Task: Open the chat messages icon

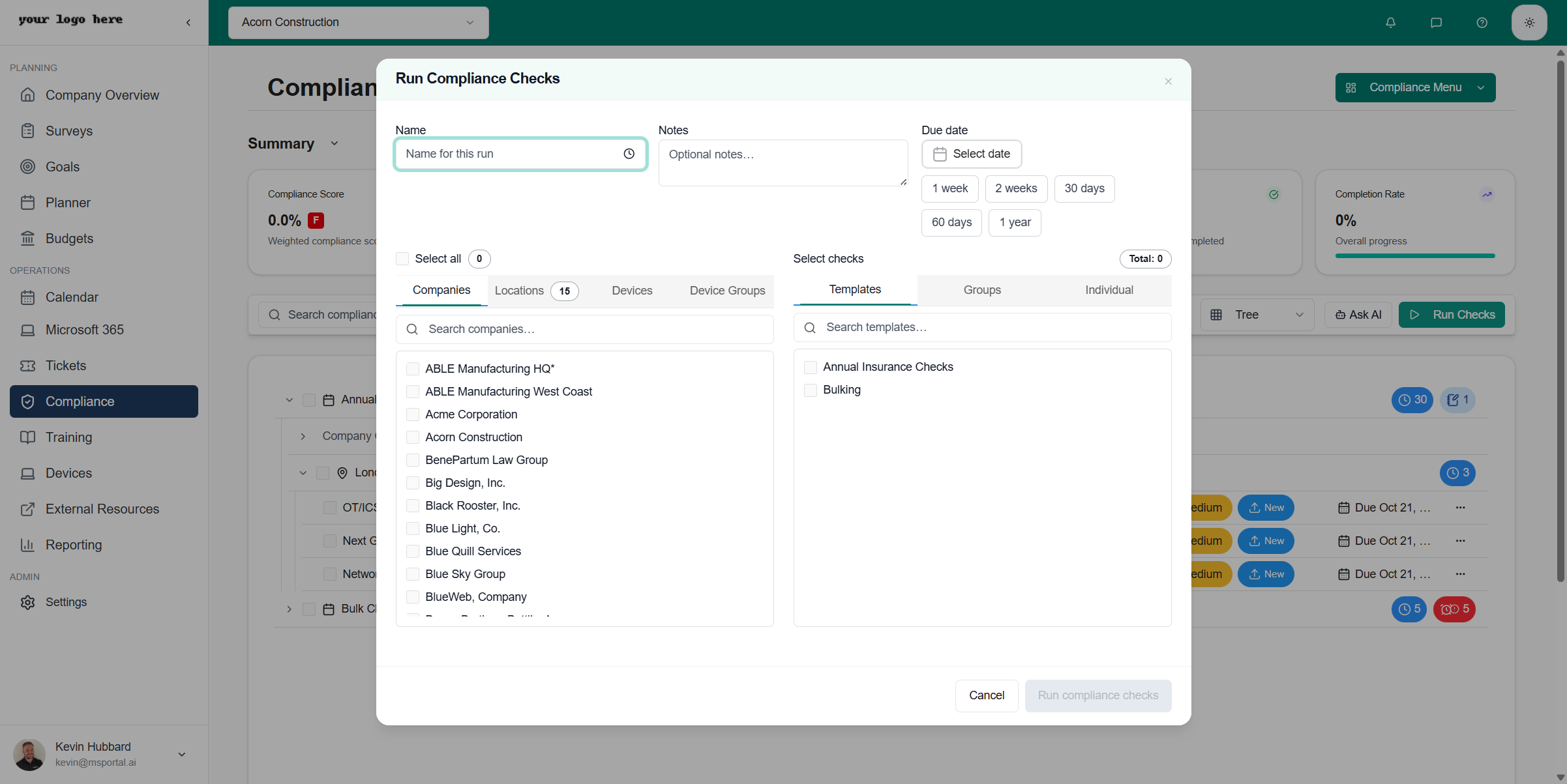Action: (1436, 22)
